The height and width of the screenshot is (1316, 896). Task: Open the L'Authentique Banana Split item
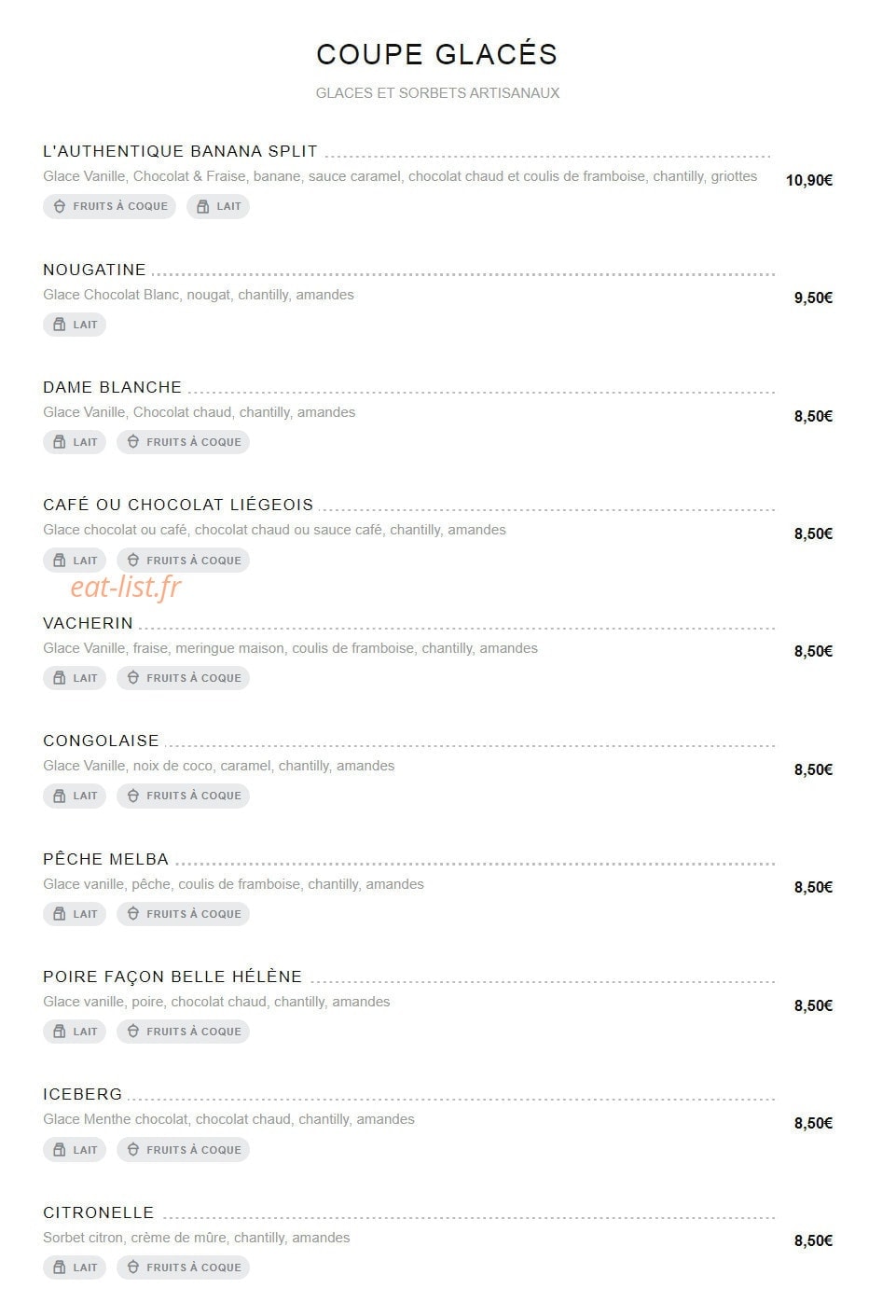pyautogui.click(x=180, y=151)
